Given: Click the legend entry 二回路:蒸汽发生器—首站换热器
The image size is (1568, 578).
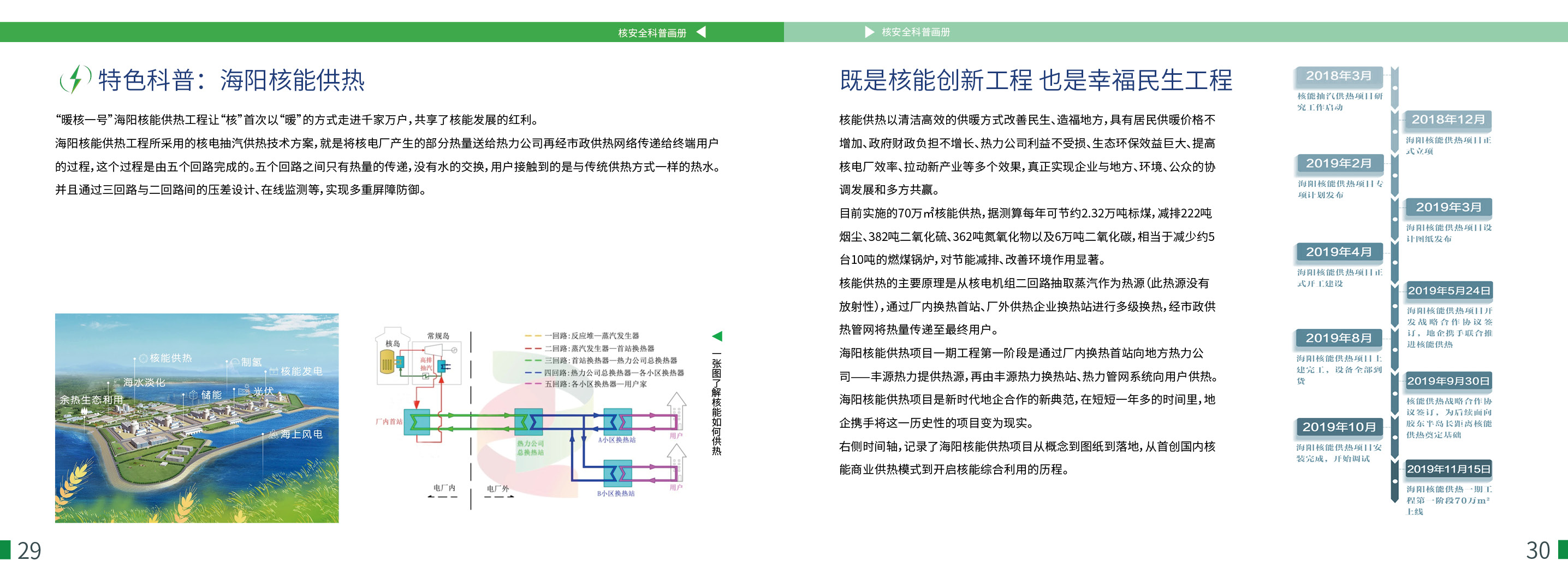Looking at the screenshot, I should (x=590, y=349).
